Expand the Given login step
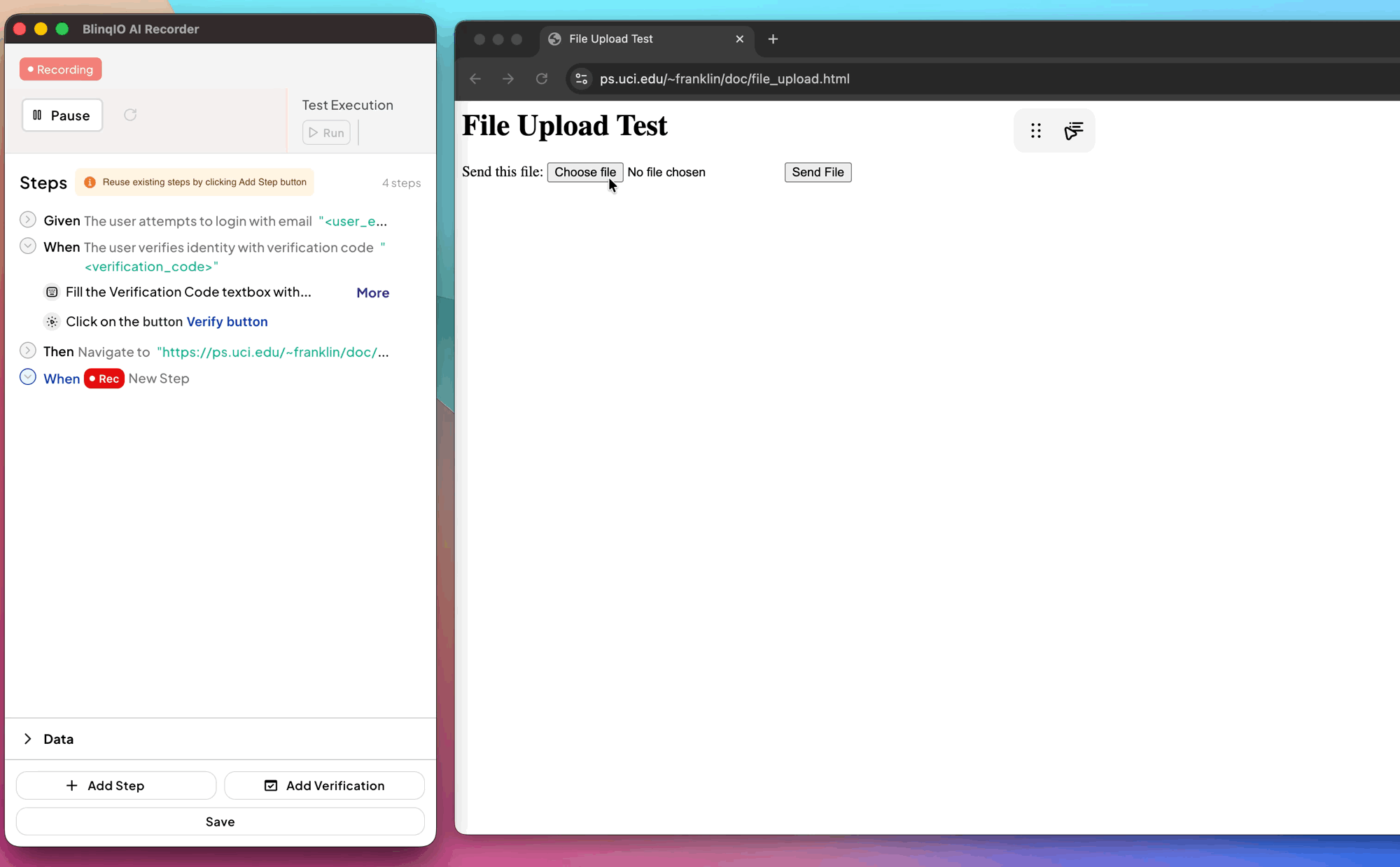 (x=28, y=220)
